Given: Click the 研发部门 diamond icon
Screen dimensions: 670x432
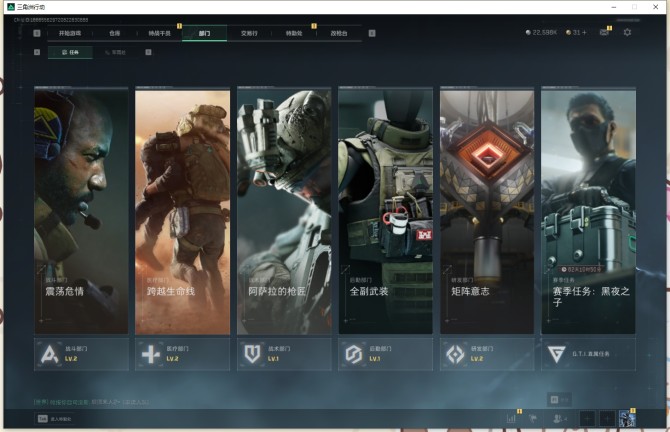Looking at the screenshot, I should tap(455, 354).
